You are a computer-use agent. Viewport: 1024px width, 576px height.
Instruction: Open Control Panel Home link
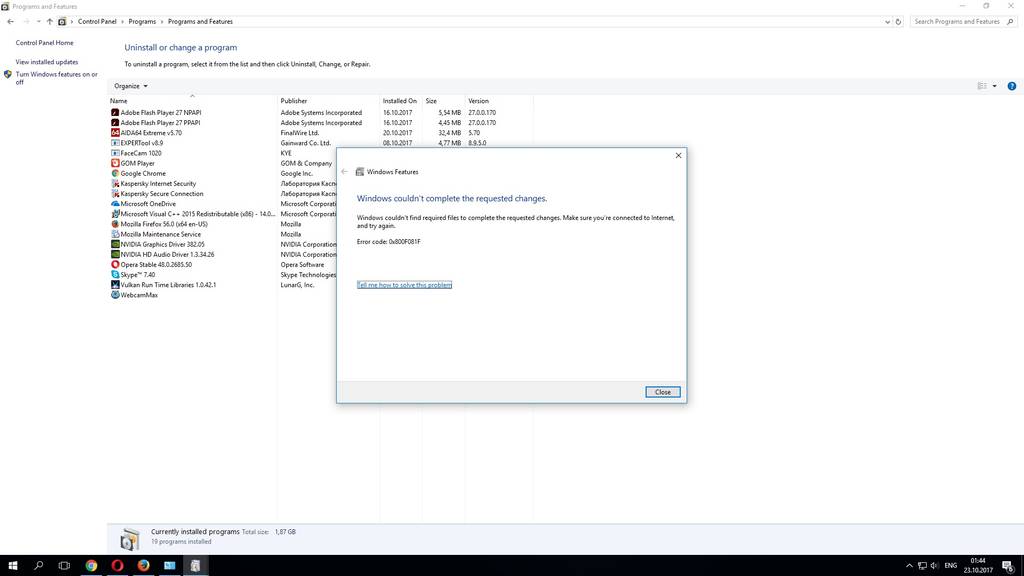[x=44, y=43]
